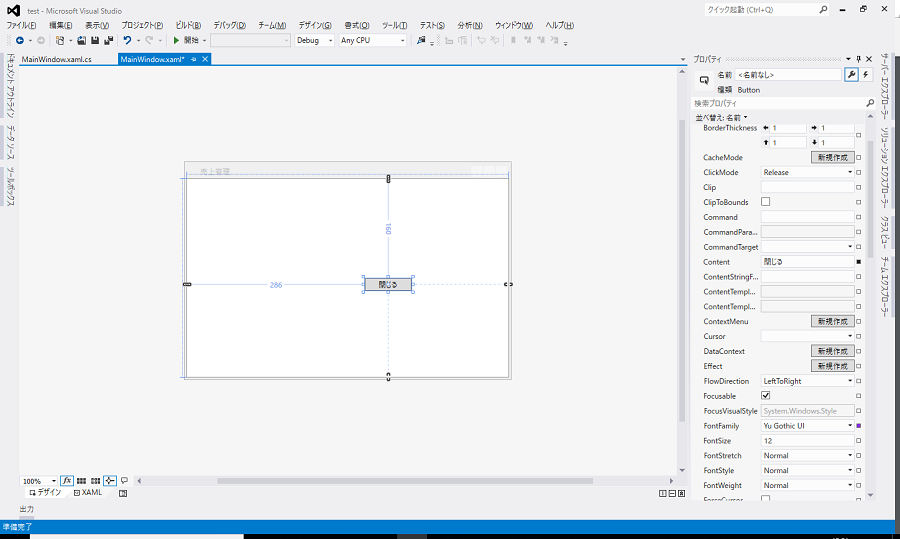Pin the Properties panel
Screen dimensions: 900x539
[x=859, y=59]
